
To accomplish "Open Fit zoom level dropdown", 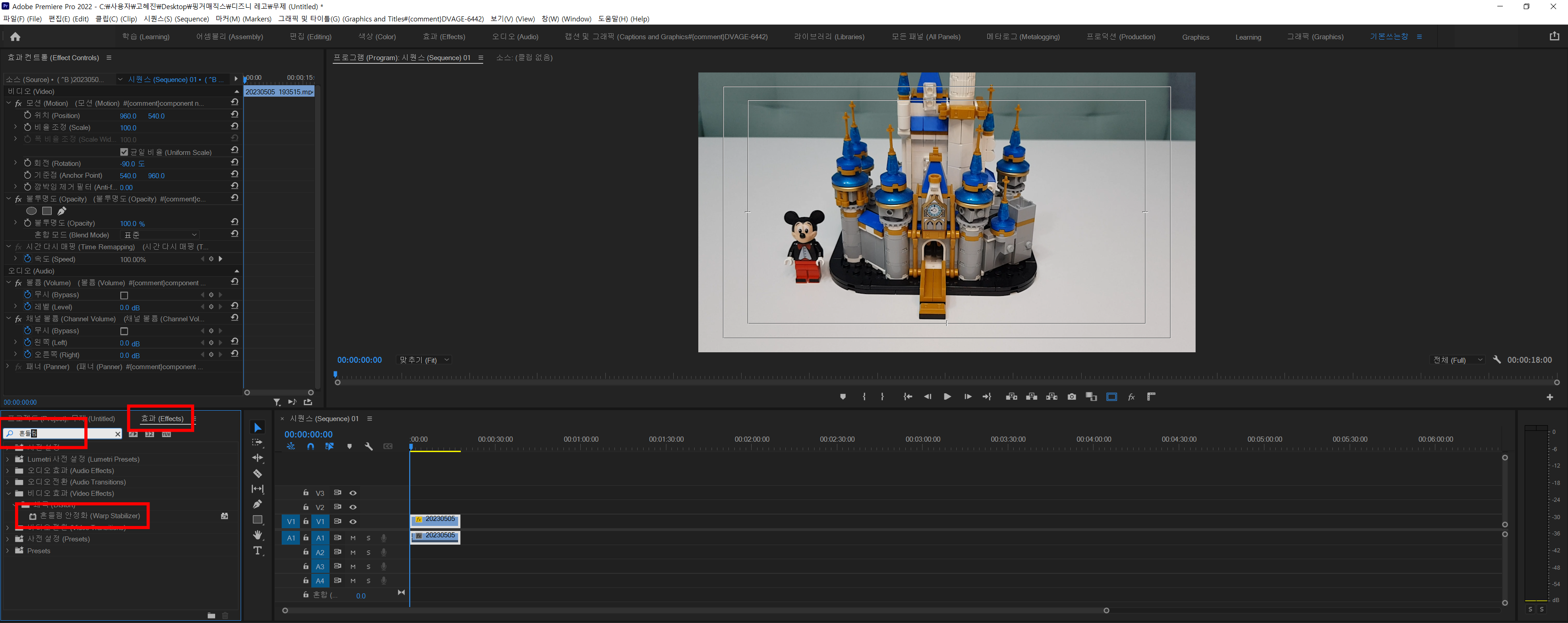I will [424, 360].
